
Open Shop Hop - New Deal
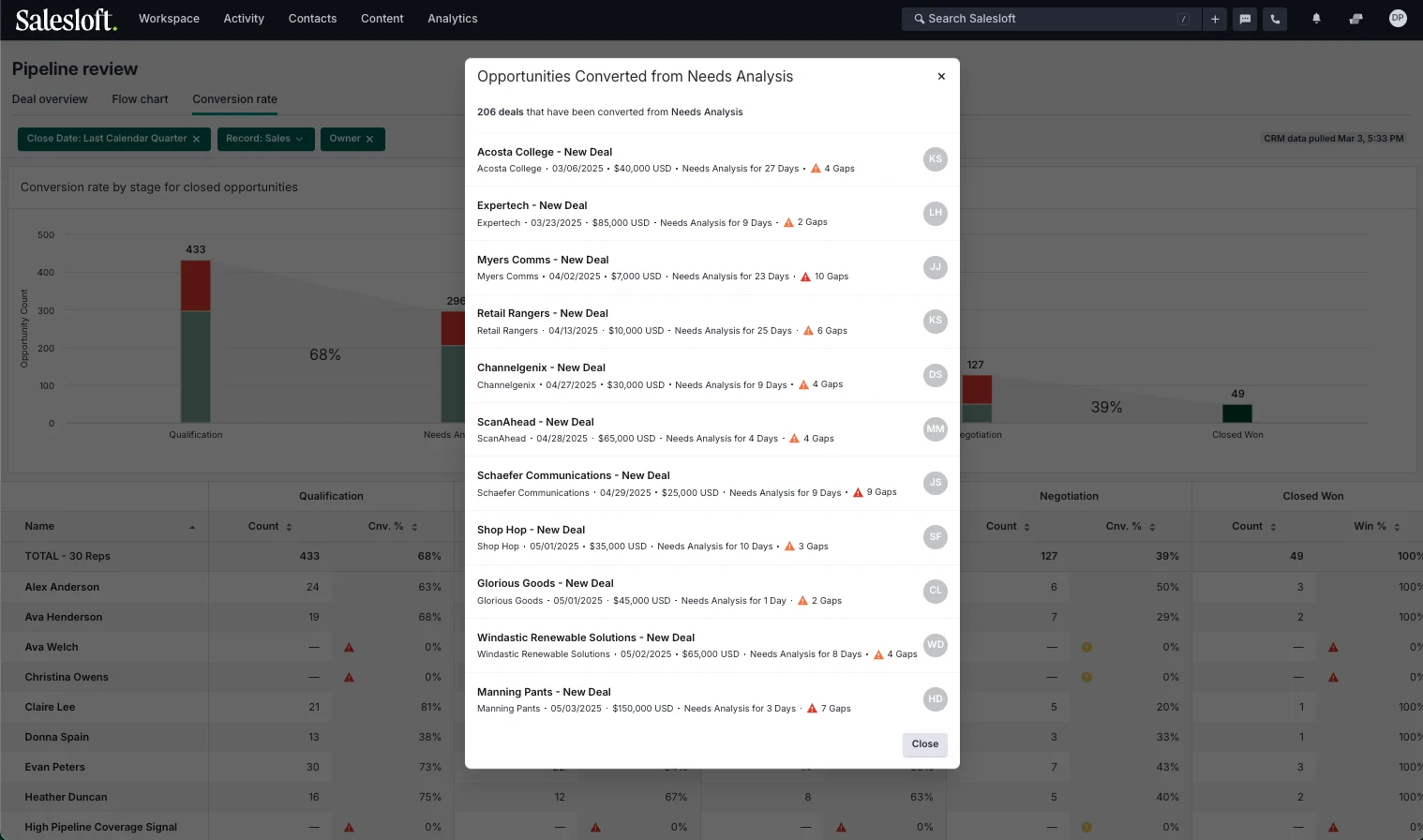point(531,530)
